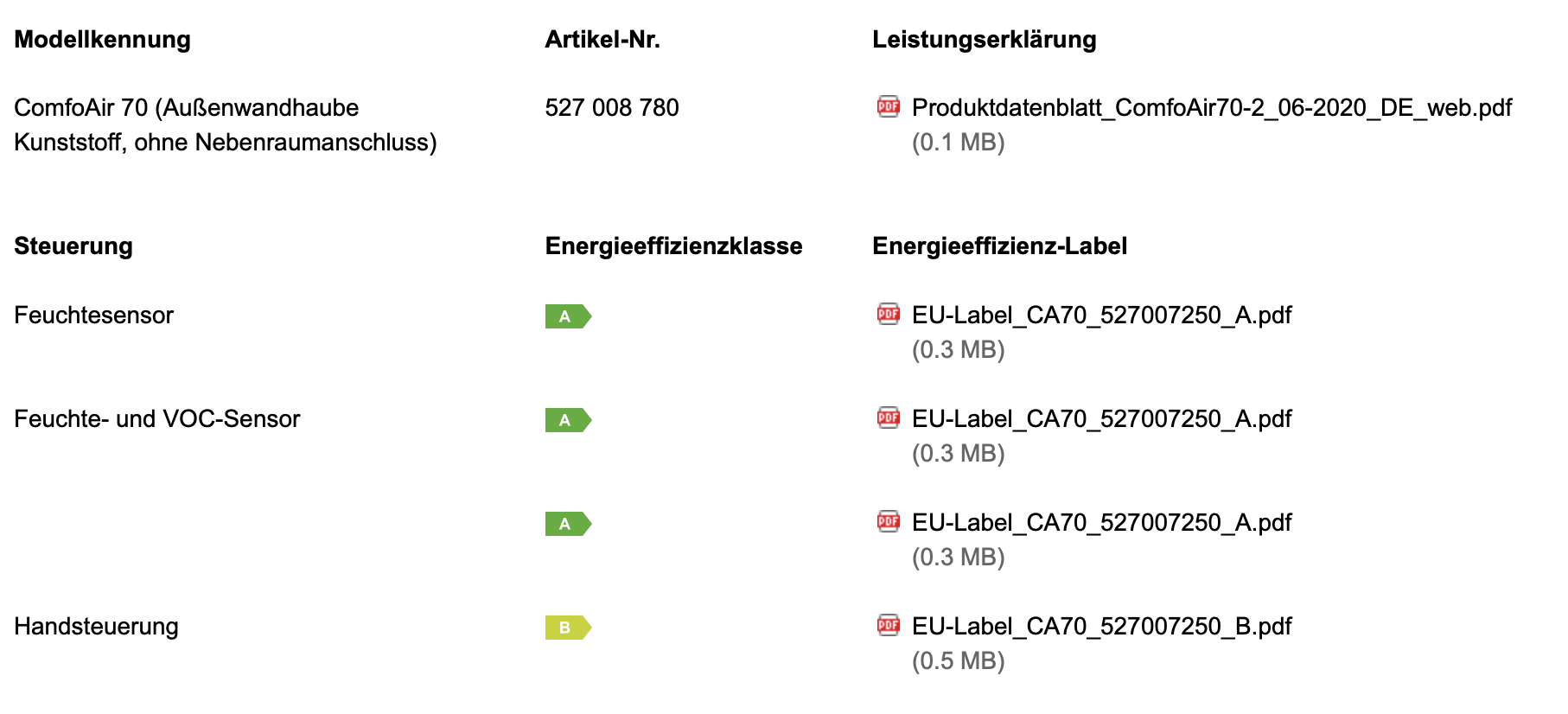Click the Artikel-Nr. heading
The image size is (1568, 714).
pyautogui.click(x=602, y=40)
